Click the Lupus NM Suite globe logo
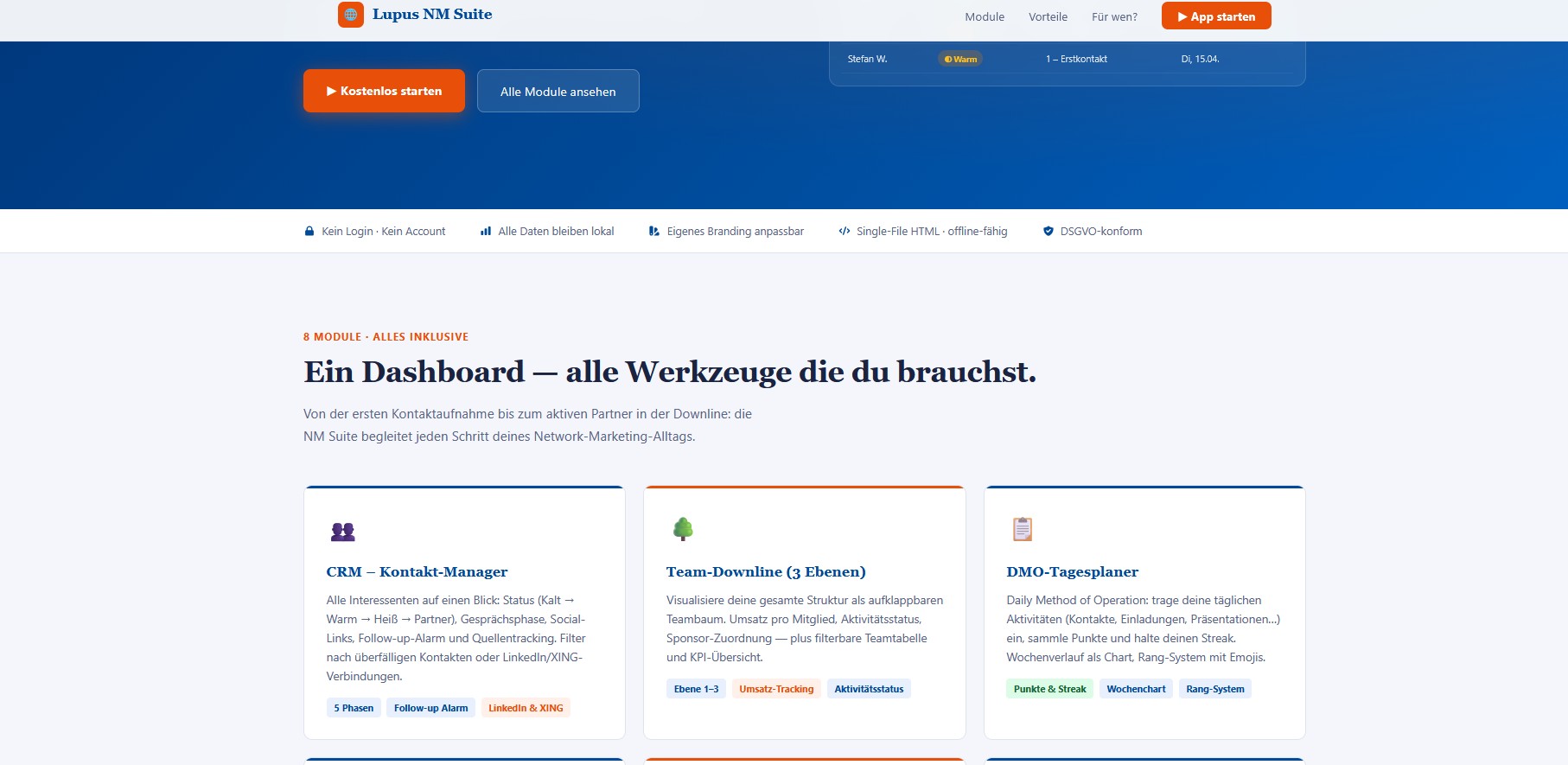Image resolution: width=1568 pixels, height=765 pixels. coord(351,15)
